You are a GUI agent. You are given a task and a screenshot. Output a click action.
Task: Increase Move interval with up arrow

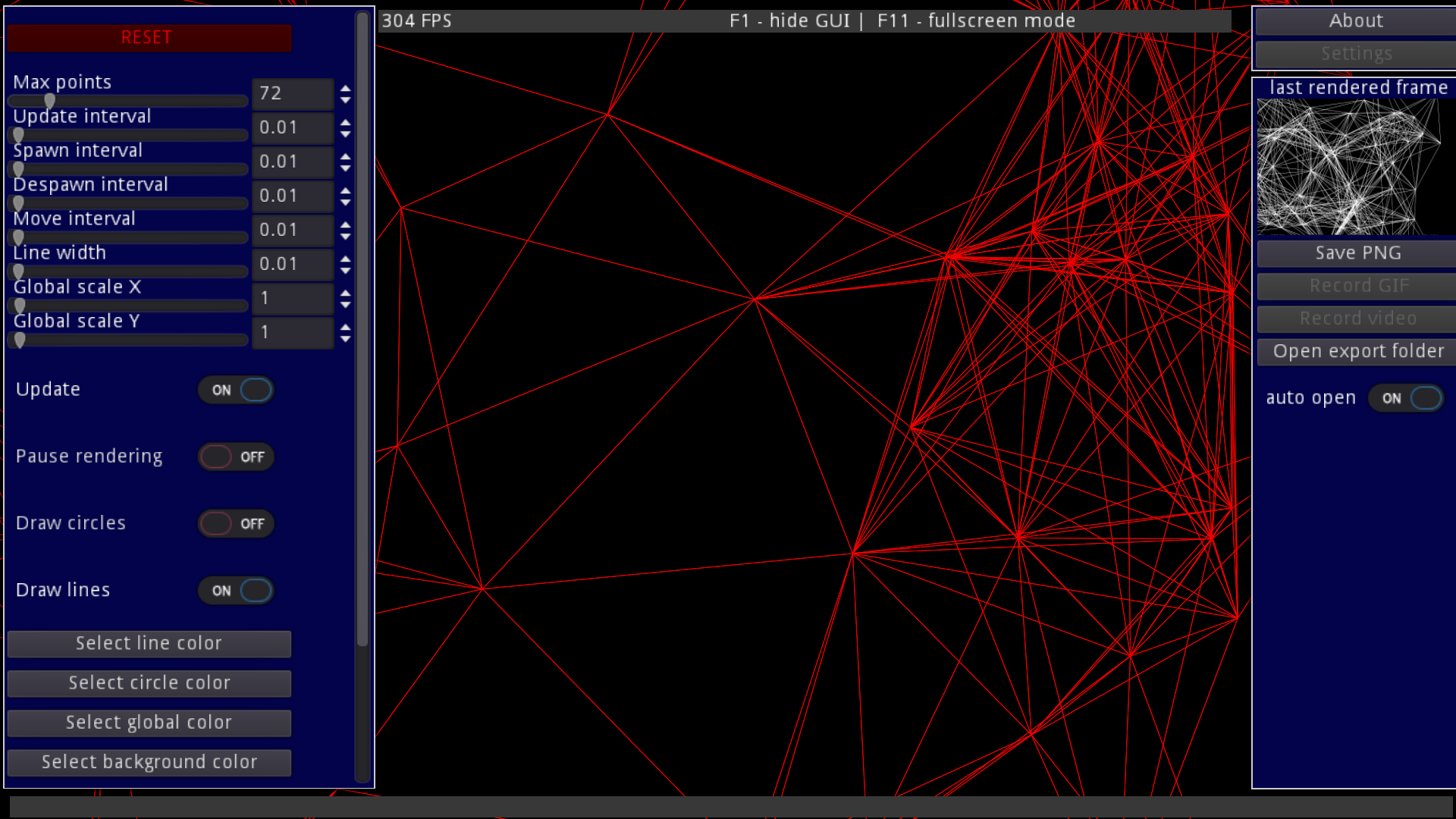(346, 224)
